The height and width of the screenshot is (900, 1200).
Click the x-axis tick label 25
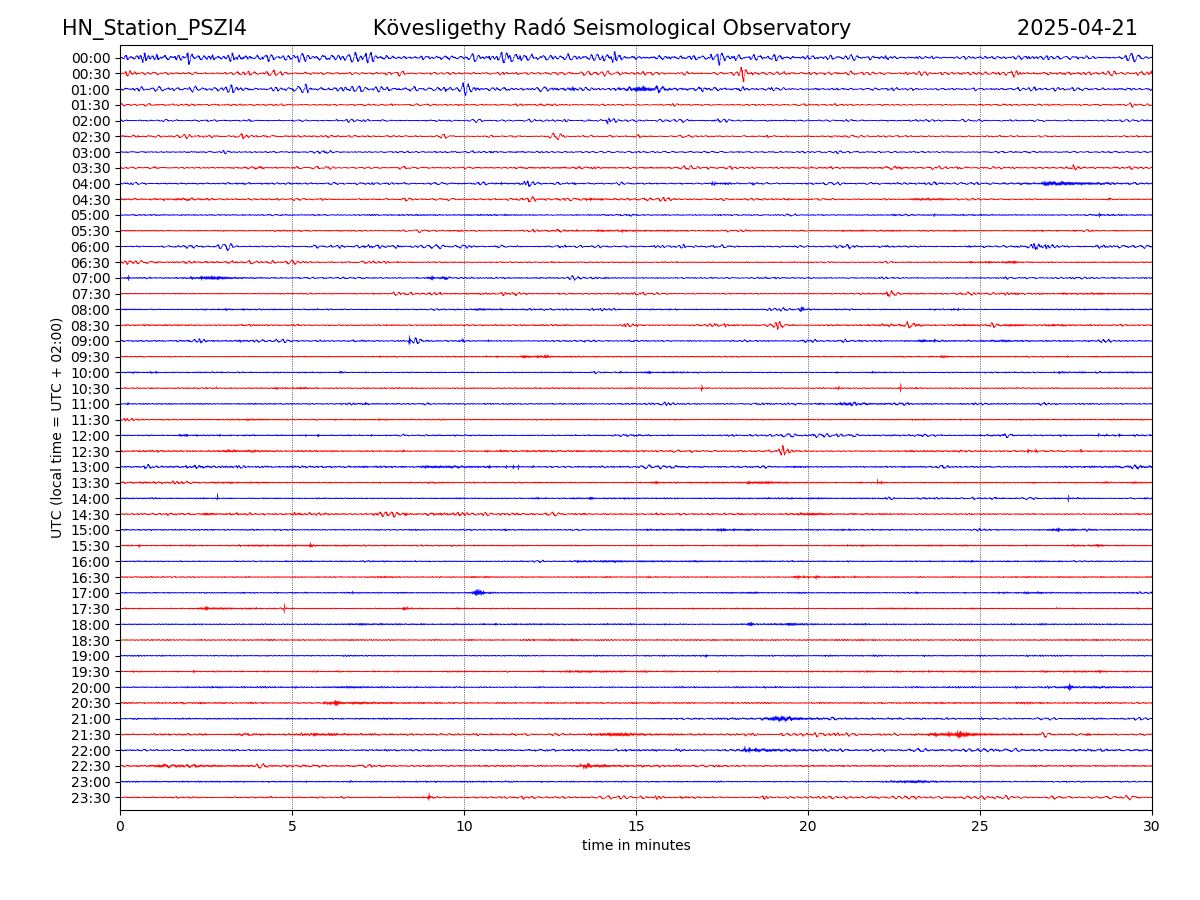coord(980,827)
